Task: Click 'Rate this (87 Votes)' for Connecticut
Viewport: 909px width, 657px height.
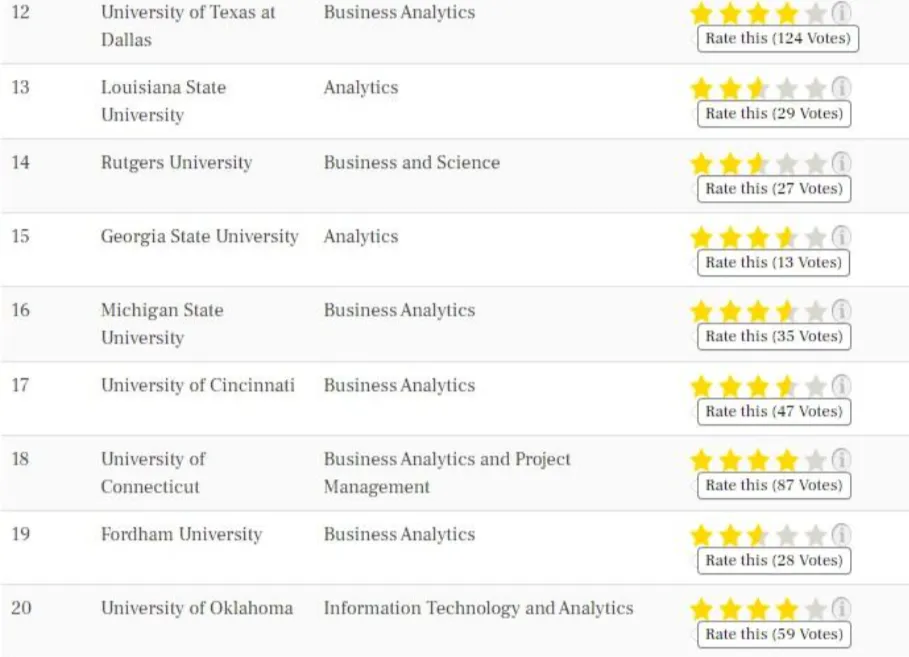Action: tap(773, 485)
